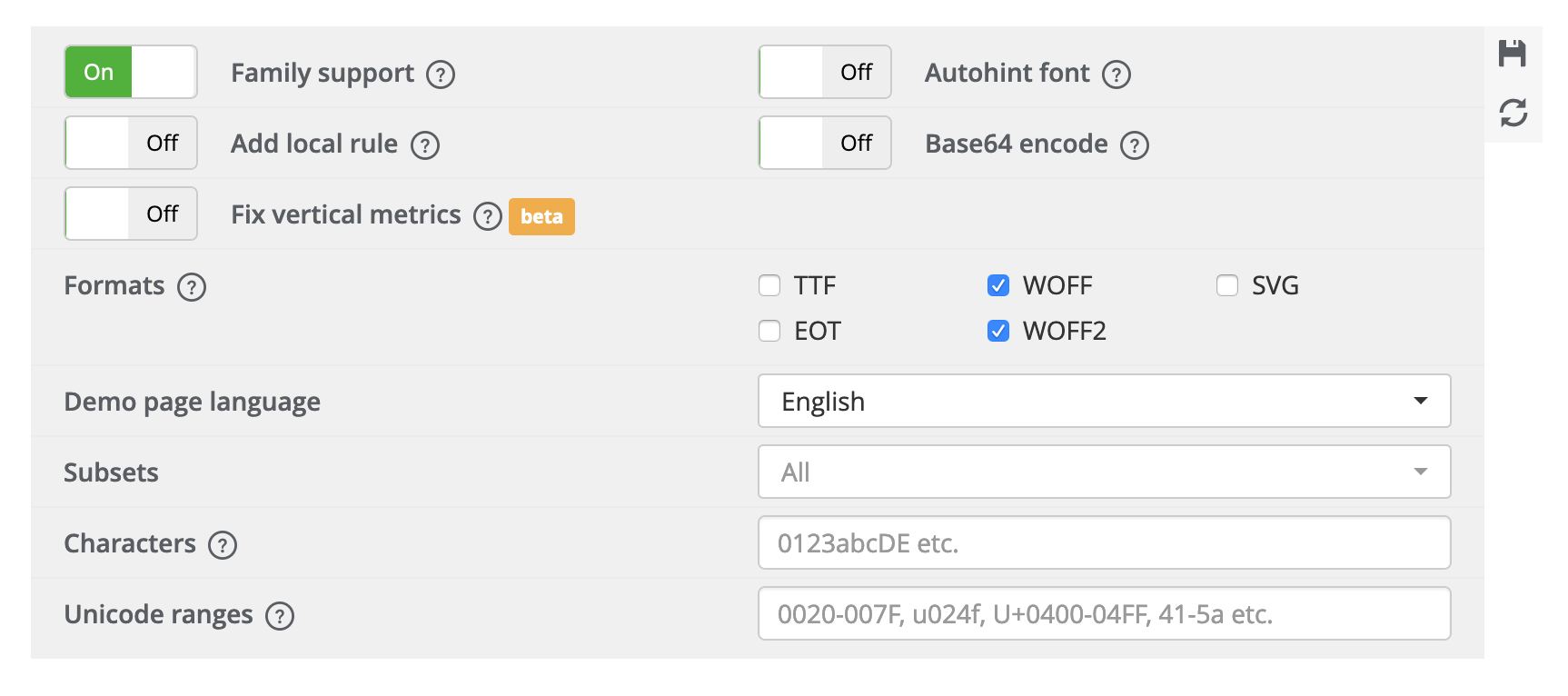
Task: Click help icon next to Fix vertical metrics
Action: 488,216
